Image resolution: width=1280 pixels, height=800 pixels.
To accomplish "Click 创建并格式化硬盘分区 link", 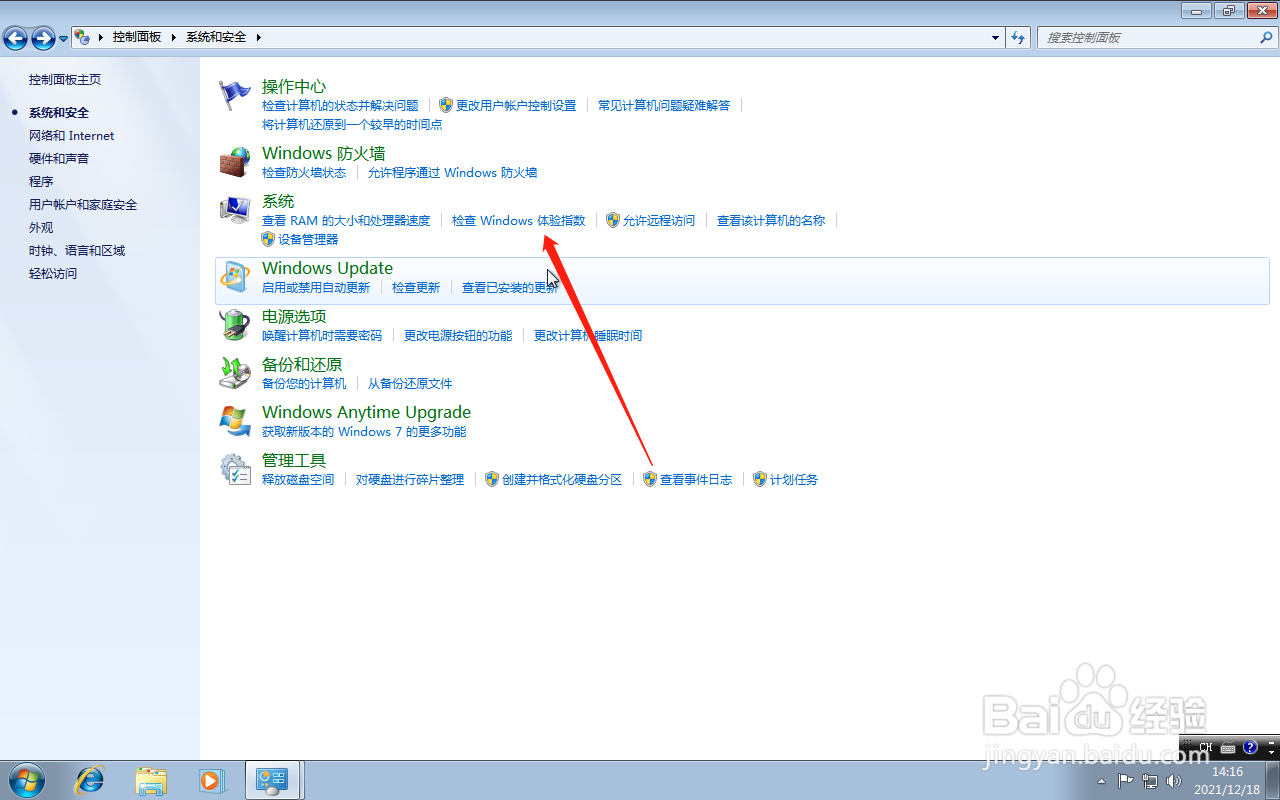I will (x=562, y=479).
